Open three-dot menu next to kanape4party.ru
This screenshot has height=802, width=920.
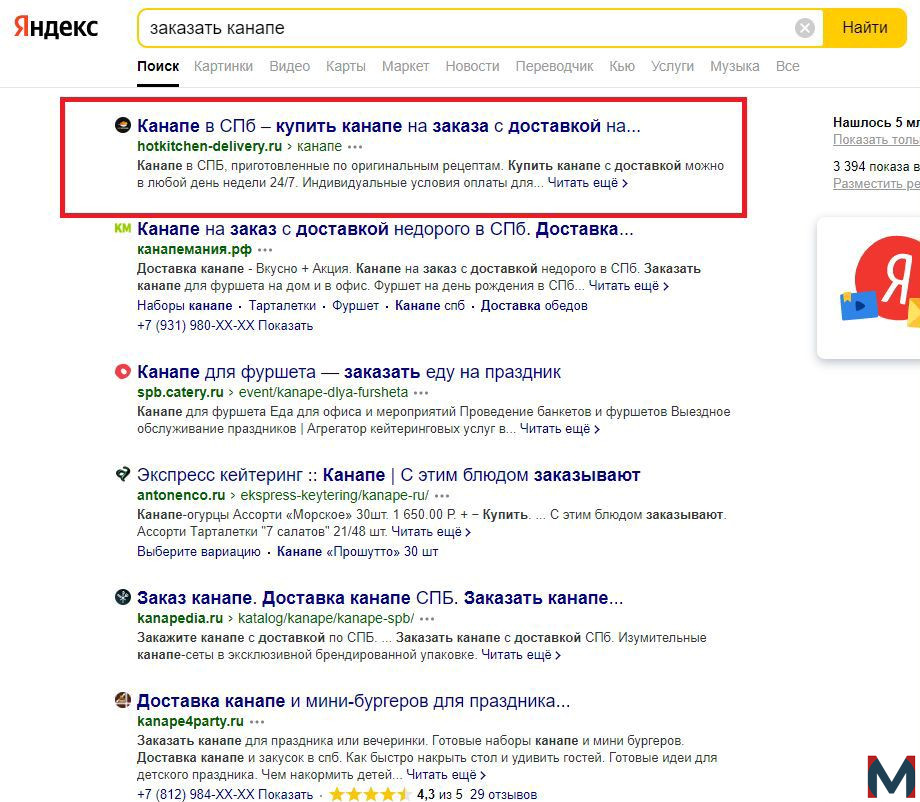(257, 722)
